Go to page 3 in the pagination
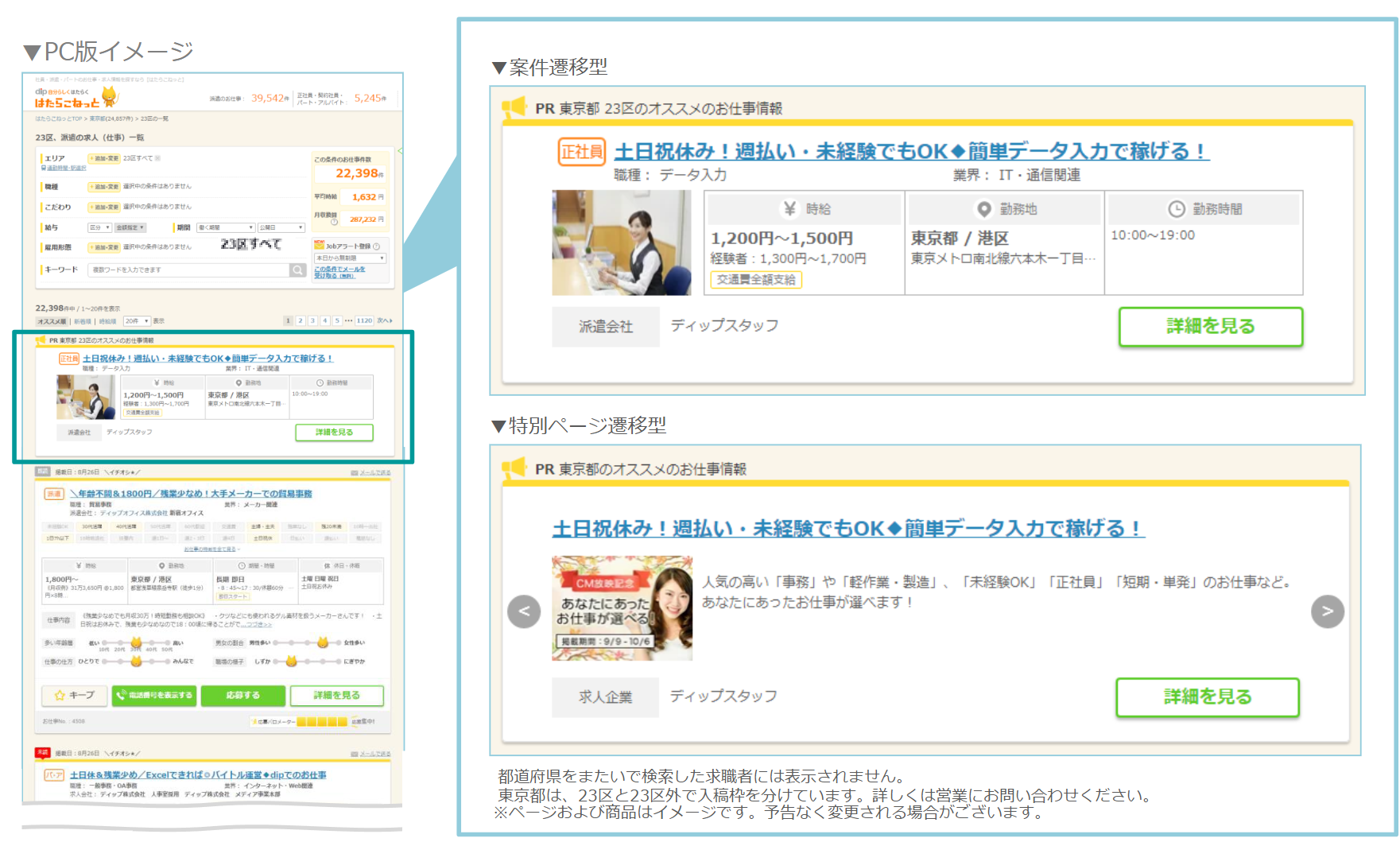Viewport: 1400px width, 842px height. coord(312,320)
